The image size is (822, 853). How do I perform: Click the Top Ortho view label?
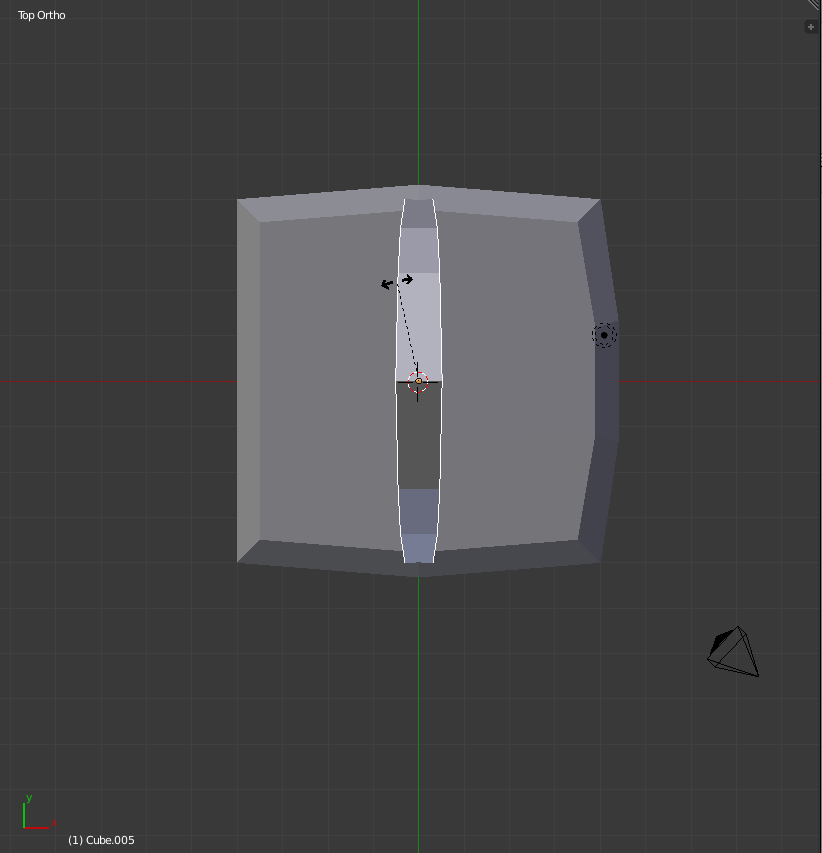coord(41,15)
